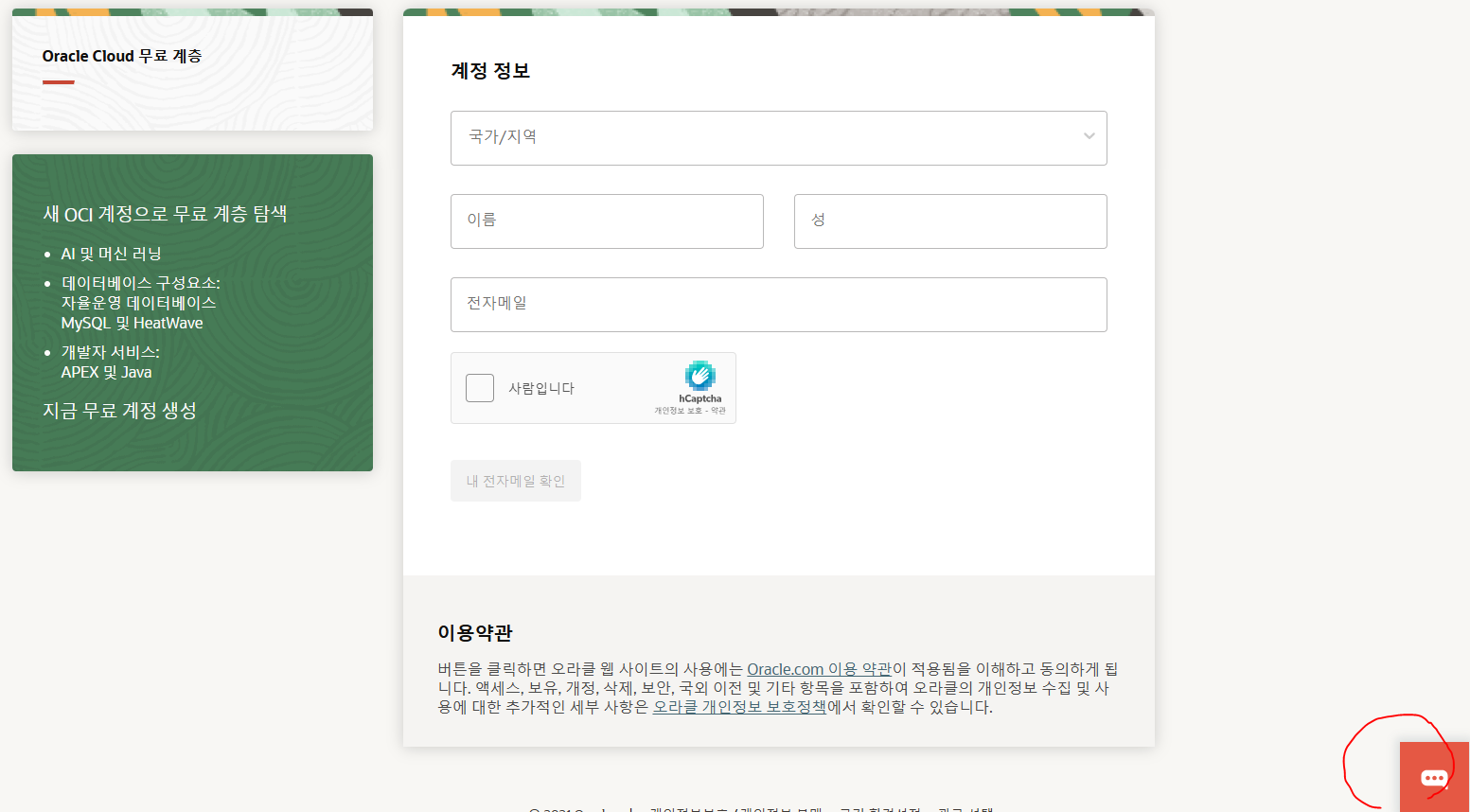Click the '계정 정보' heading

(490, 71)
